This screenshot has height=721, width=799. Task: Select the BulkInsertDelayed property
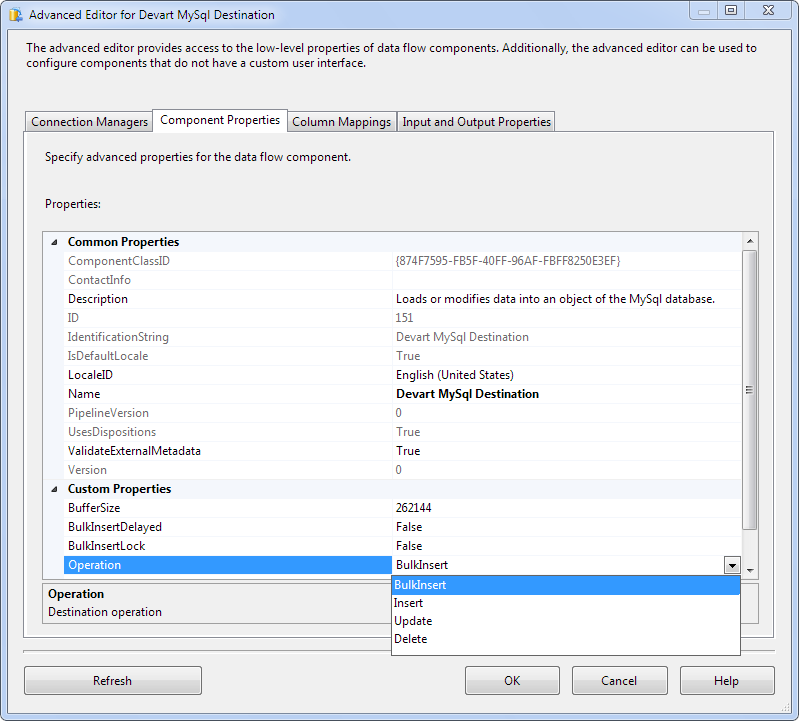[228, 527]
